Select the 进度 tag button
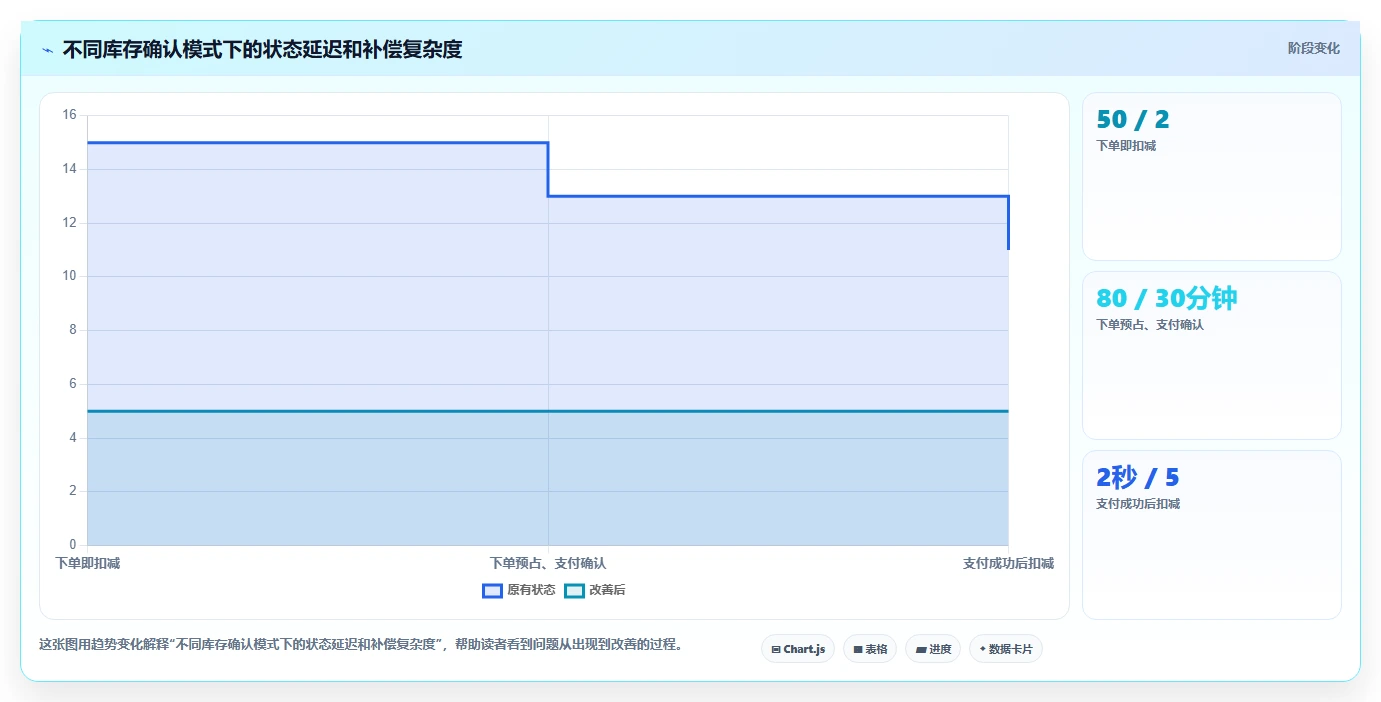Image resolution: width=1381 pixels, height=702 pixels. tap(933, 649)
